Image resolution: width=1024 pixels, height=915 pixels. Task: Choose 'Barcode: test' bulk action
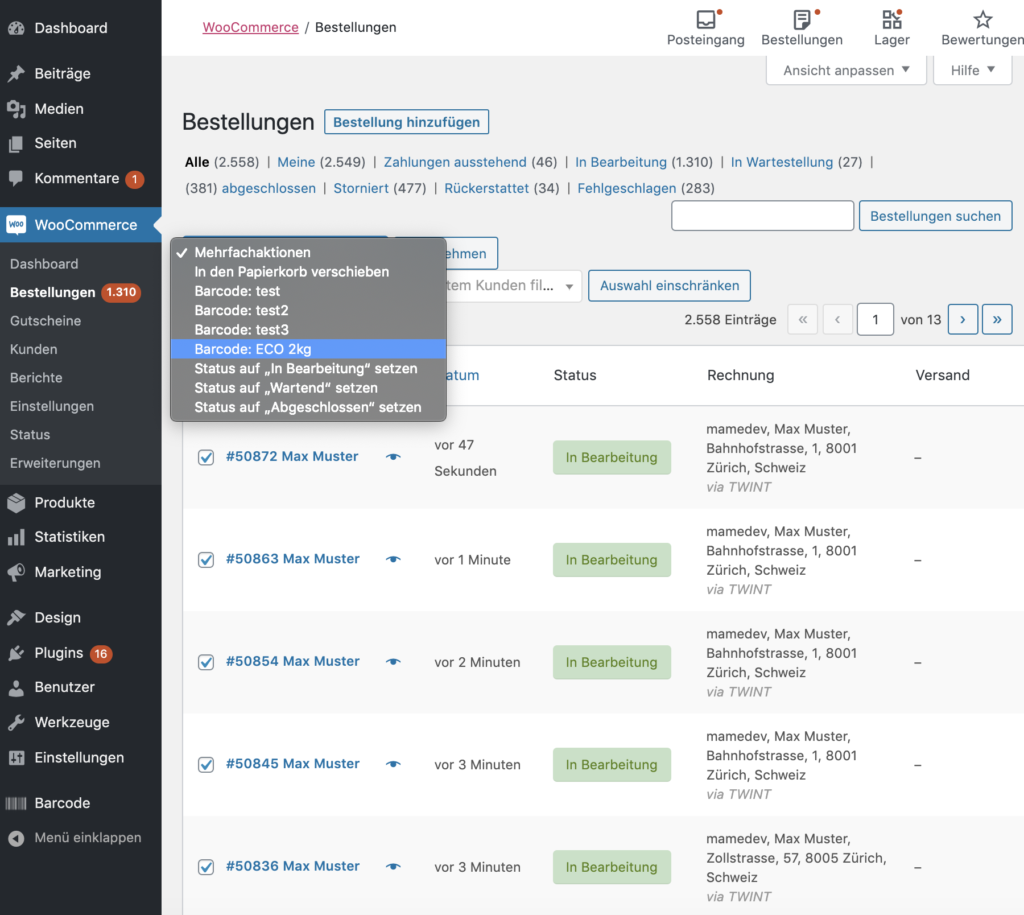(308, 291)
